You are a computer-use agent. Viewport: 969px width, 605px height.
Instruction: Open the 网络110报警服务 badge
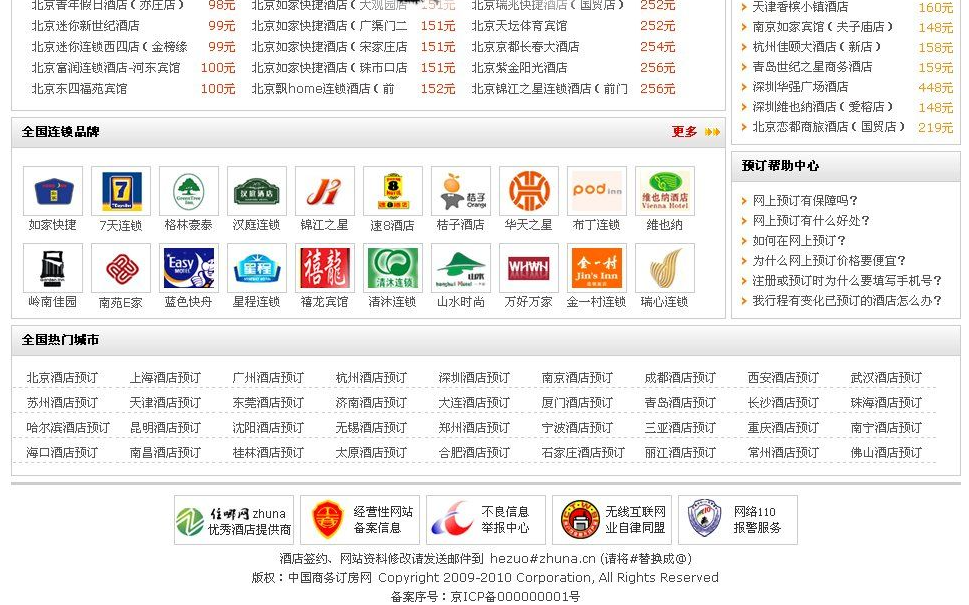click(738, 520)
